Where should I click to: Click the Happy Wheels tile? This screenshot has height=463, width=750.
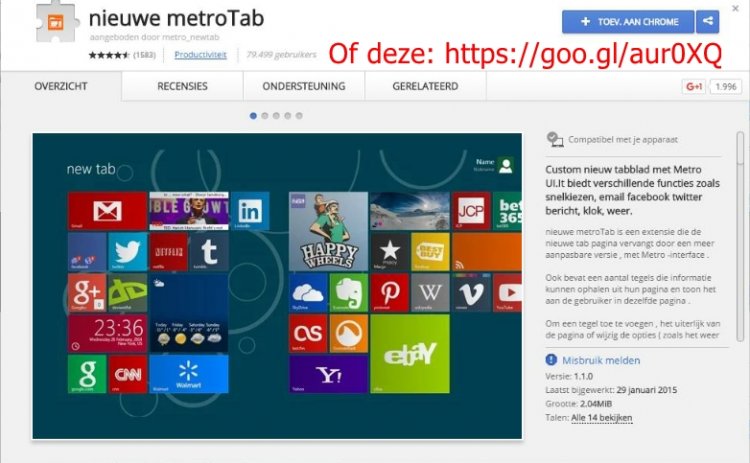[329, 232]
